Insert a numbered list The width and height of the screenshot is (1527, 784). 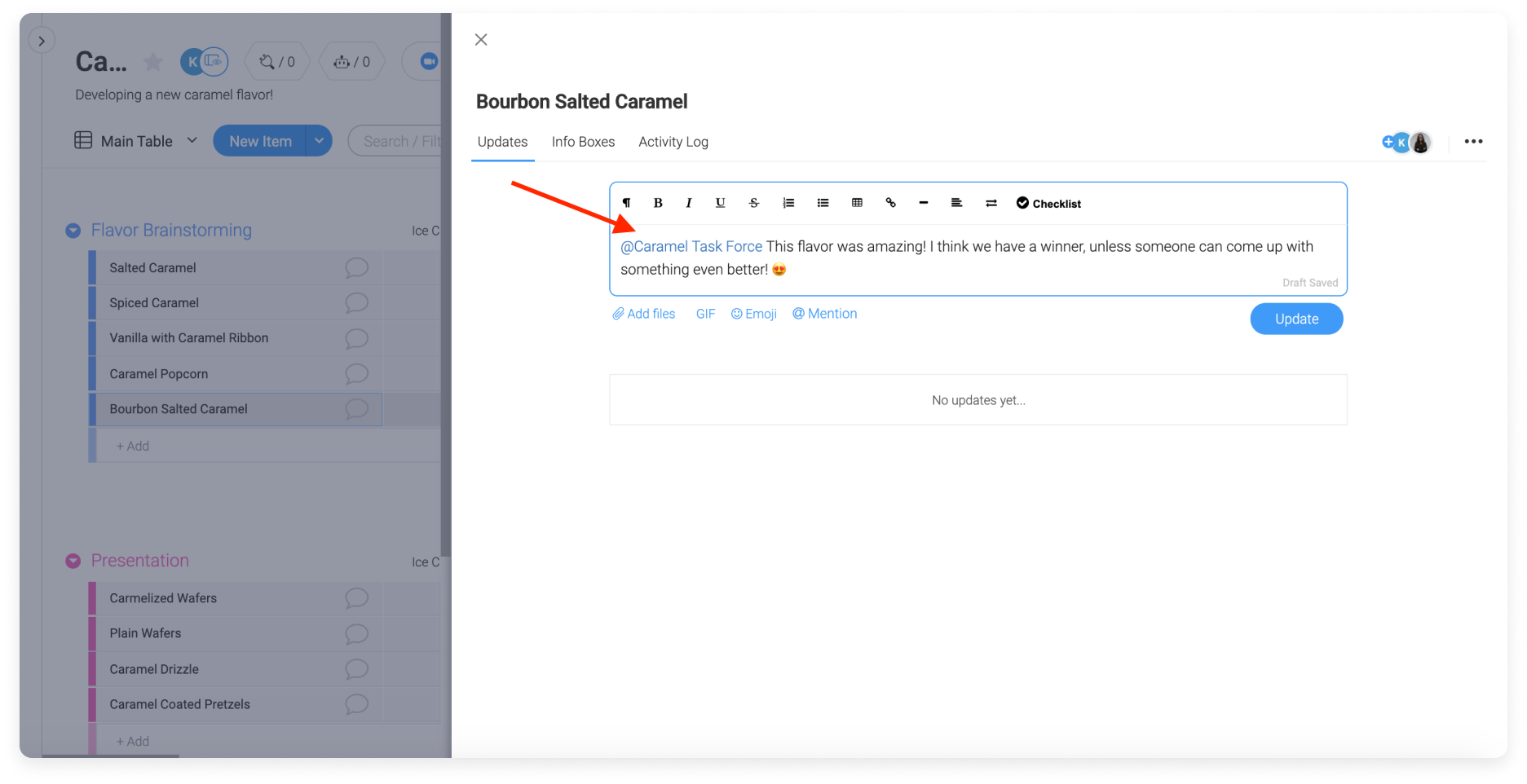(788, 203)
